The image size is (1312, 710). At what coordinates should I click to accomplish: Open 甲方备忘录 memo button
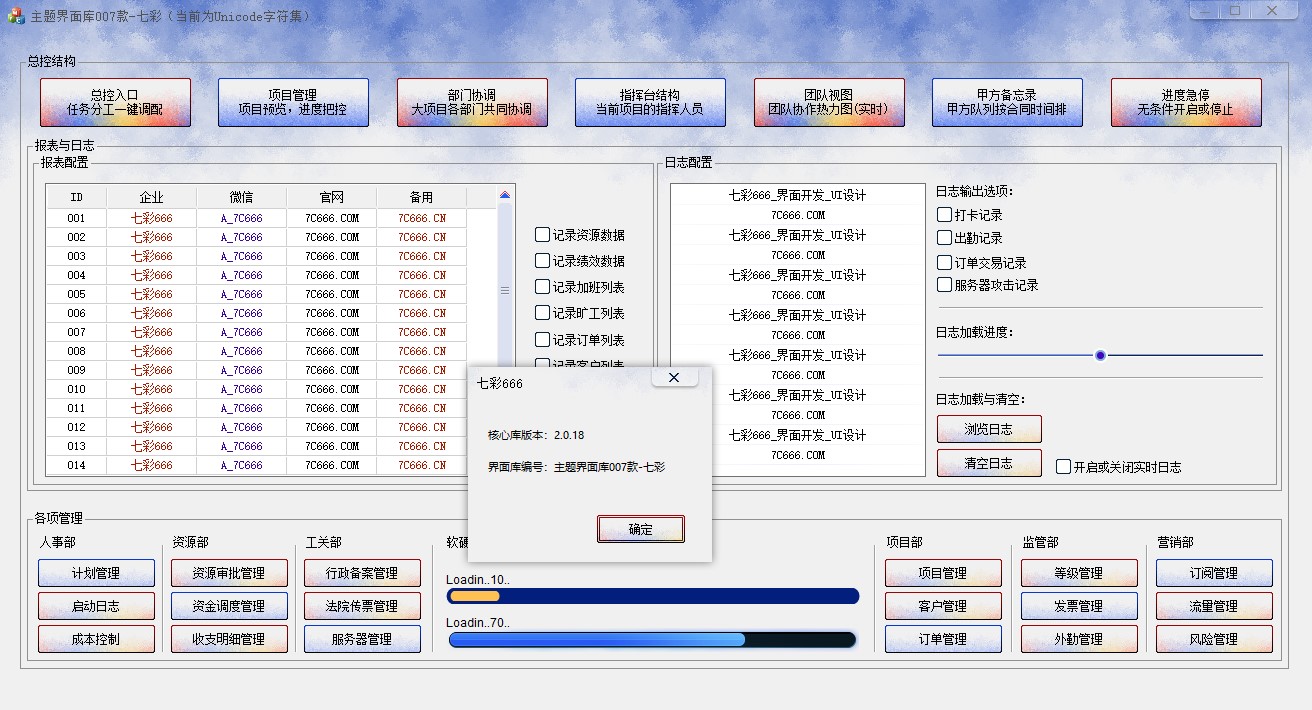click(1007, 101)
